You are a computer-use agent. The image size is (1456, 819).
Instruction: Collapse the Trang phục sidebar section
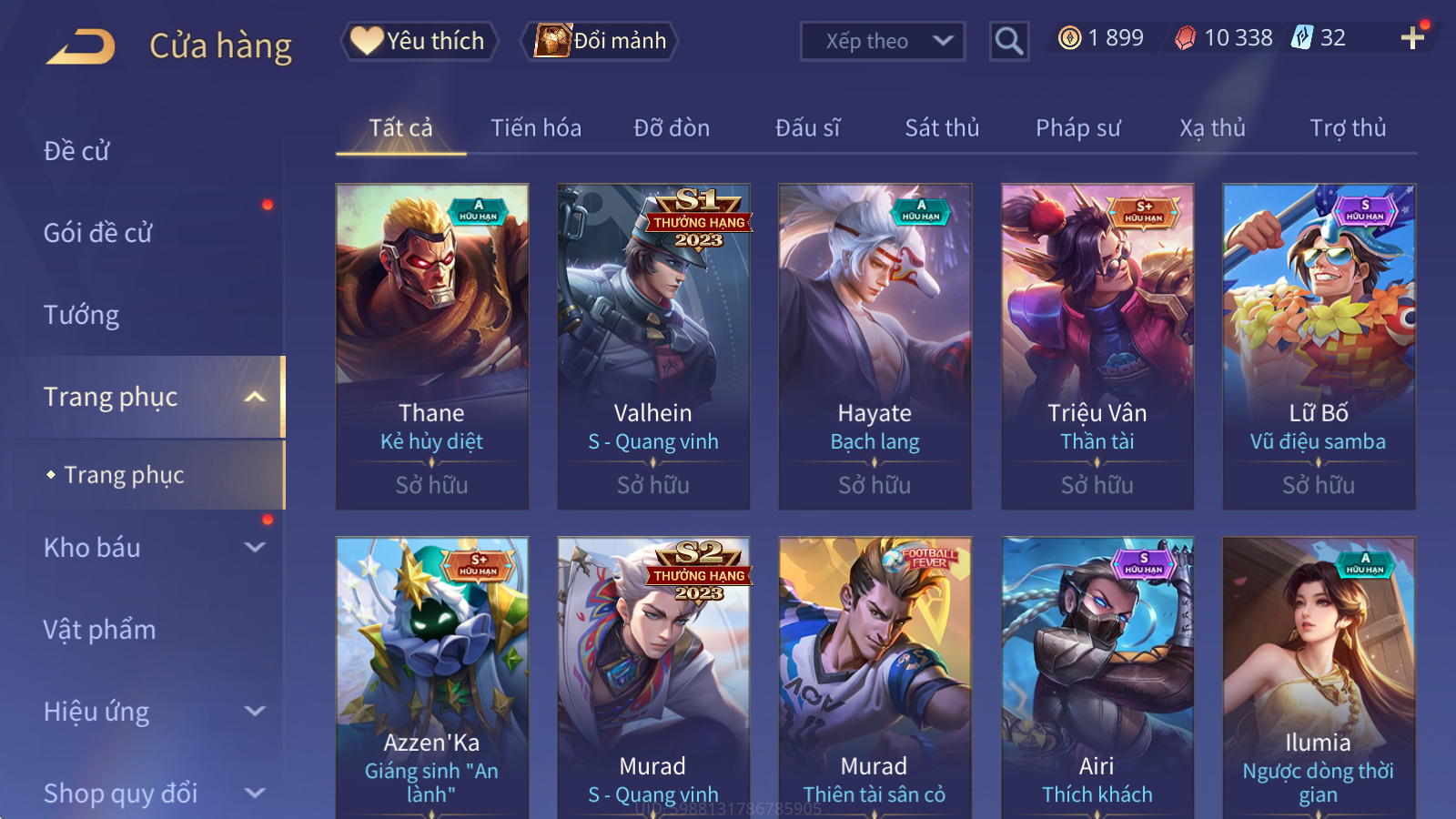(x=255, y=397)
